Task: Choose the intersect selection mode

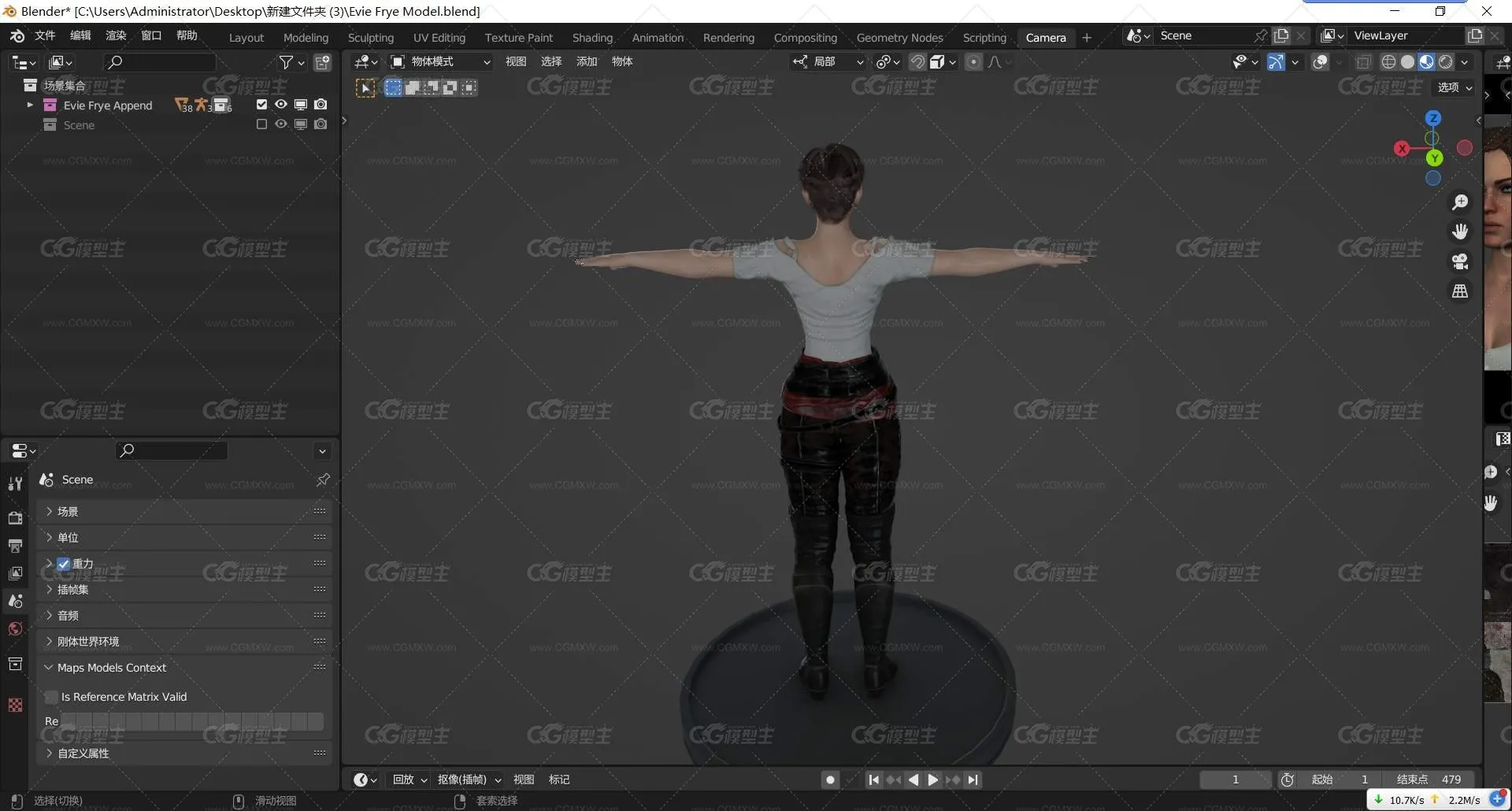Action: 469,87
